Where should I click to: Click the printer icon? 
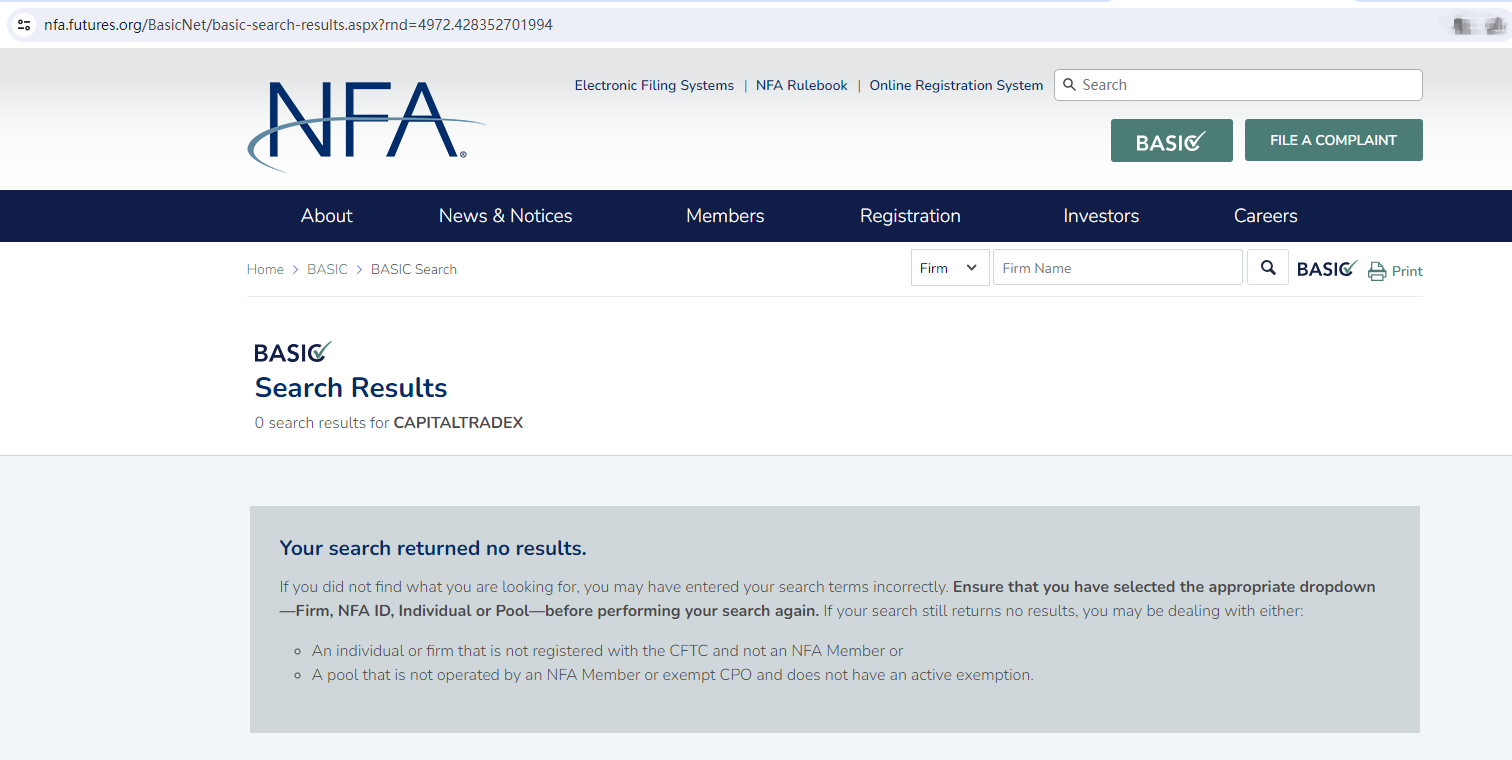[1377, 271]
